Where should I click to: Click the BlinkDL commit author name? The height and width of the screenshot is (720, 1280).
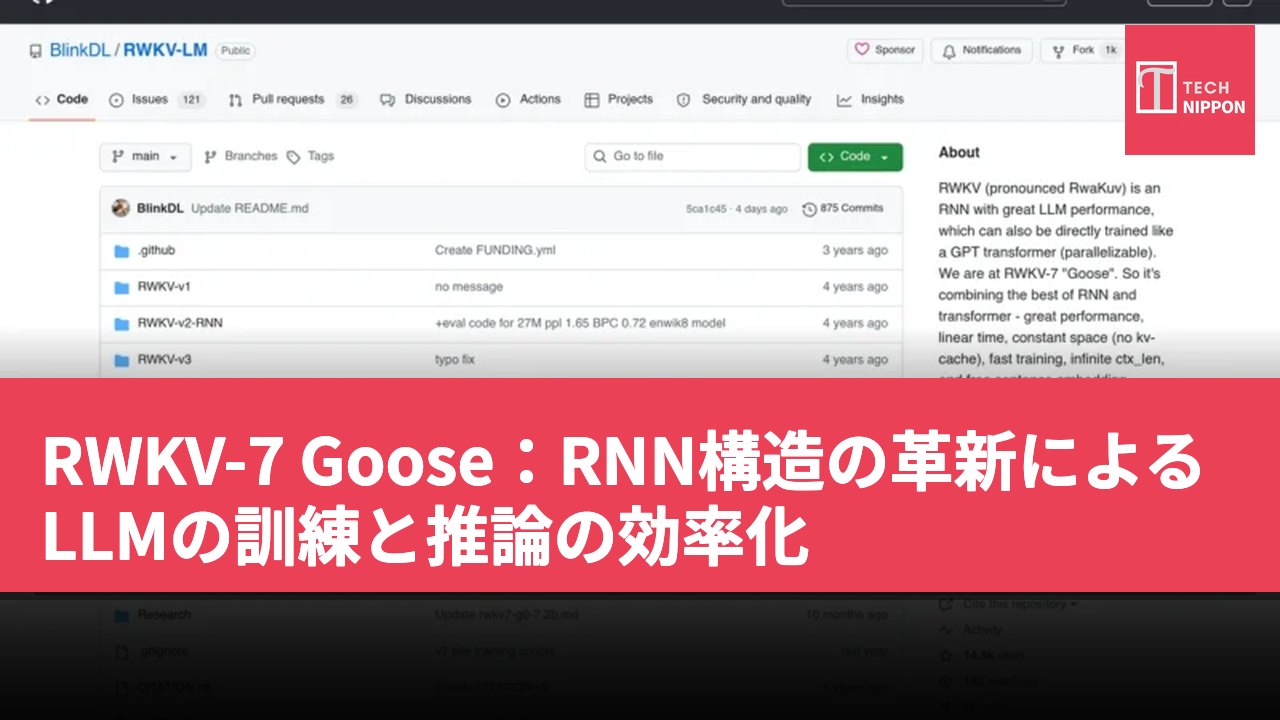161,209
